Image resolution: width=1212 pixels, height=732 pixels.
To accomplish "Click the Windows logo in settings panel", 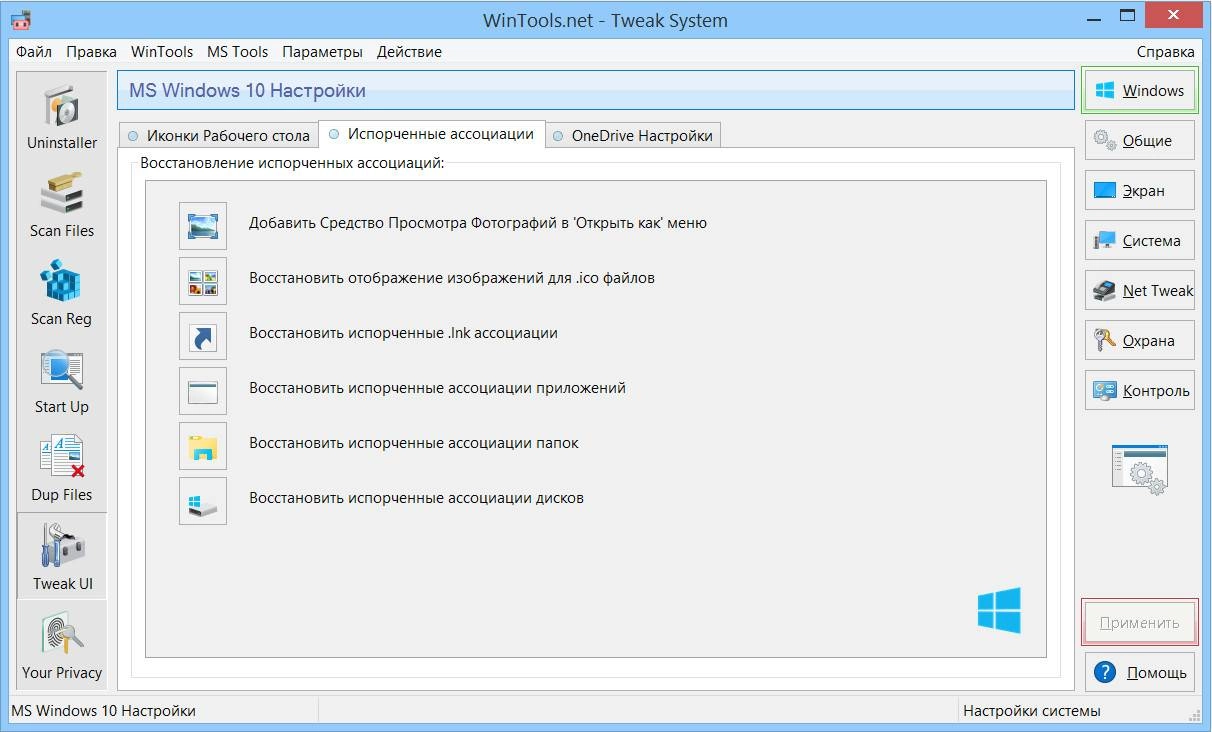I will click(999, 610).
